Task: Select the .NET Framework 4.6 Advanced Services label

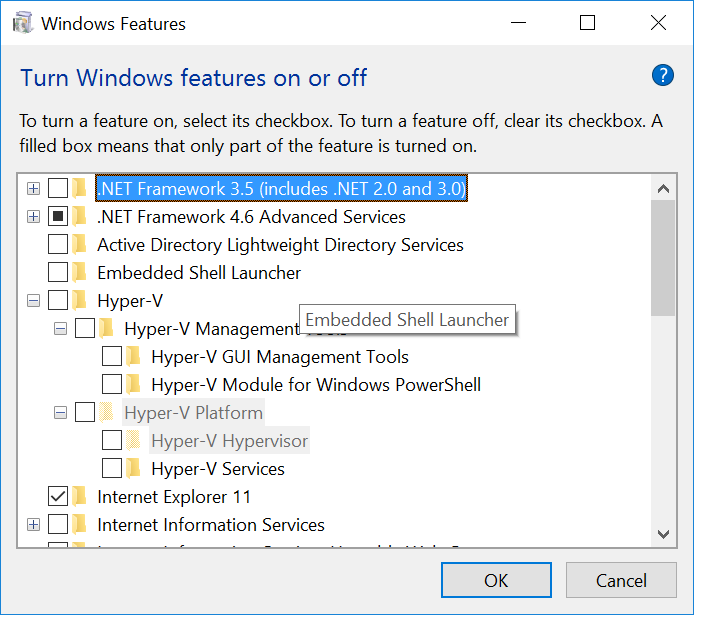Action: coord(251,217)
